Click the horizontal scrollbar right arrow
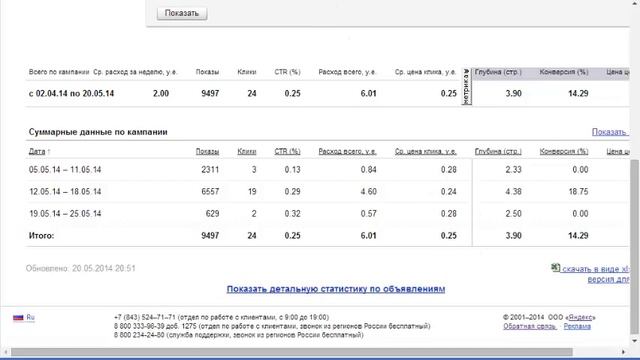640x360 pixels. pyautogui.click(x=623, y=352)
